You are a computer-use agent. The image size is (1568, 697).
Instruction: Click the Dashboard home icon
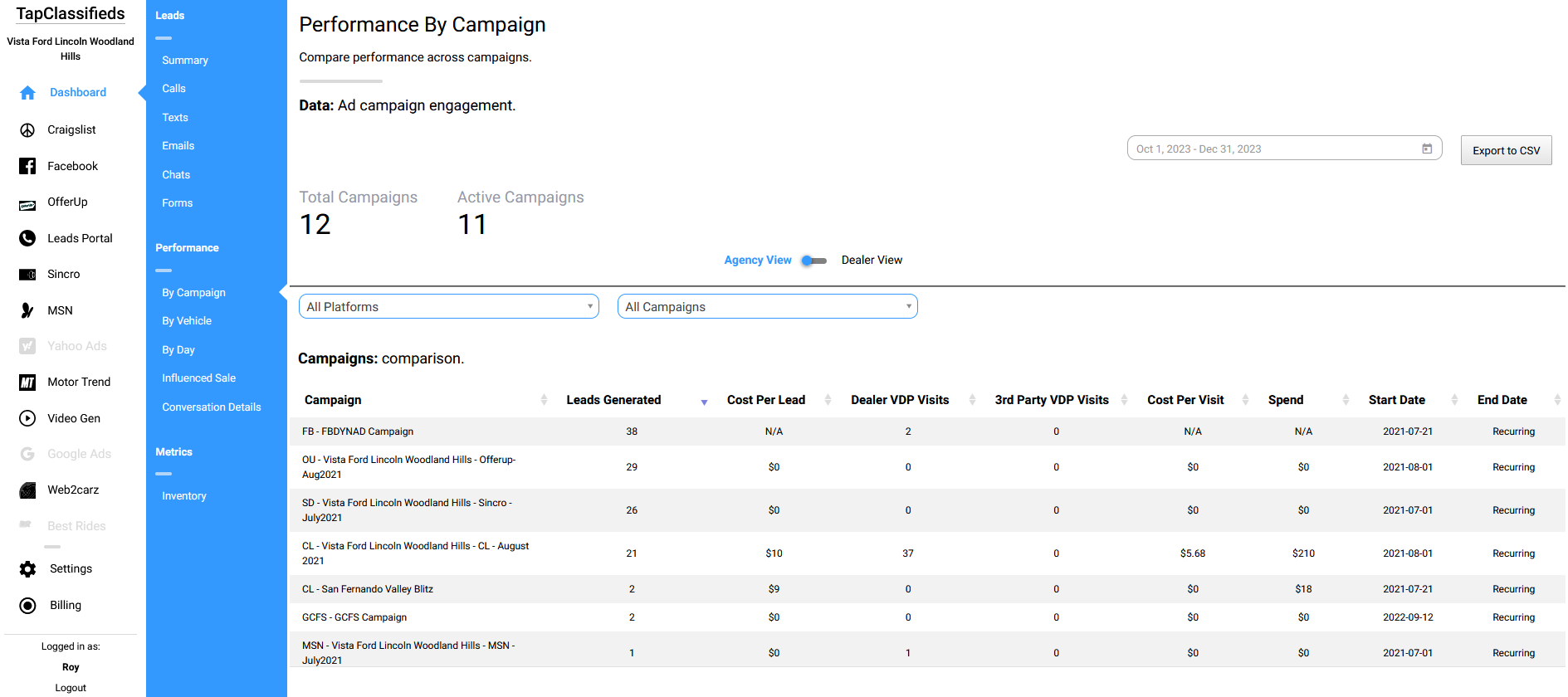pos(27,93)
